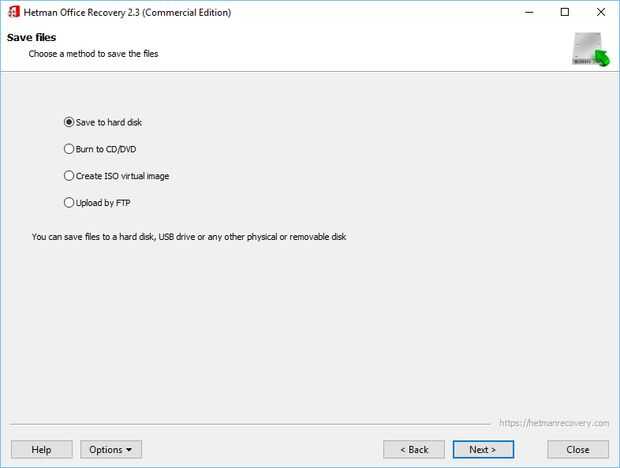The image size is (620, 468).
Task: Click the hard disk icon in header
Action: (589, 50)
